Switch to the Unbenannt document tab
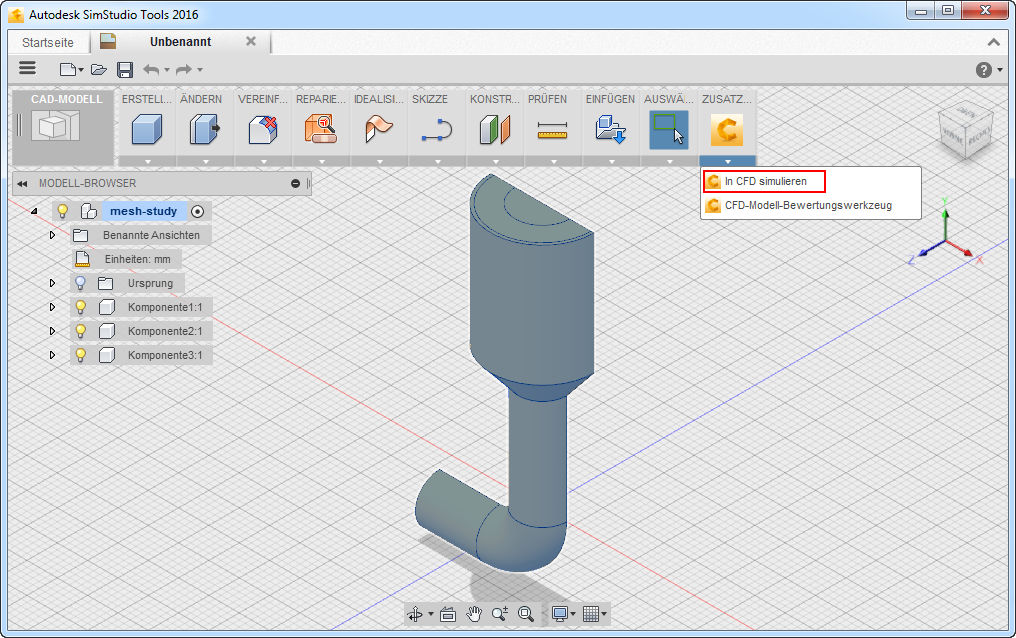The image size is (1016, 638). tap(180, 42)
